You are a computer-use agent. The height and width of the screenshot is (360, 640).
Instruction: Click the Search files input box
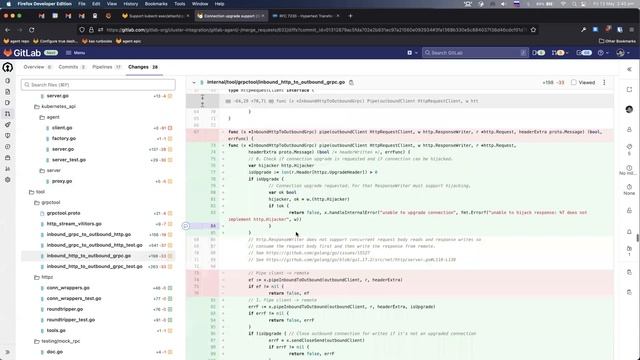tap(98, 84)
